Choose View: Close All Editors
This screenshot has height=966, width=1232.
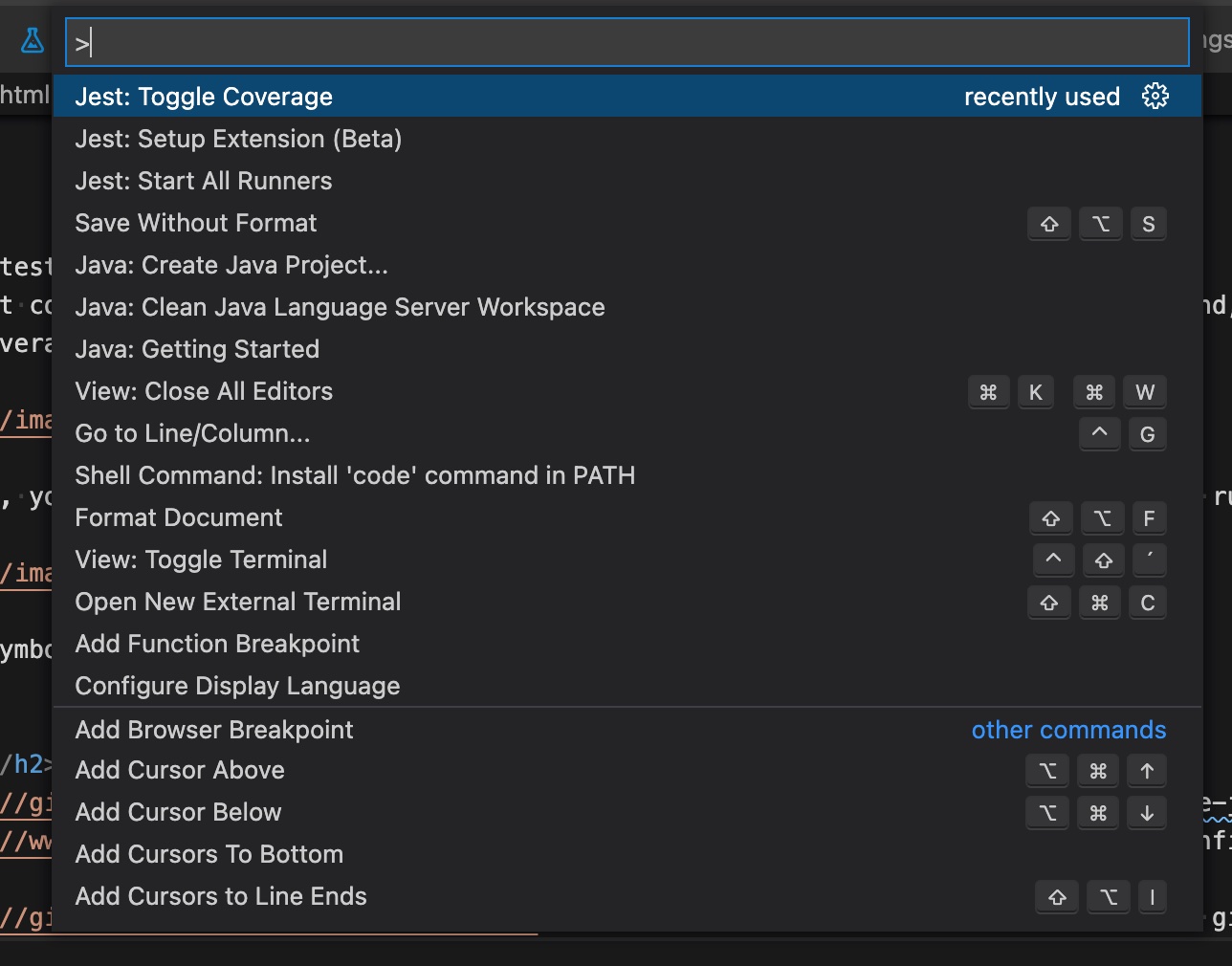coord(627,391)
